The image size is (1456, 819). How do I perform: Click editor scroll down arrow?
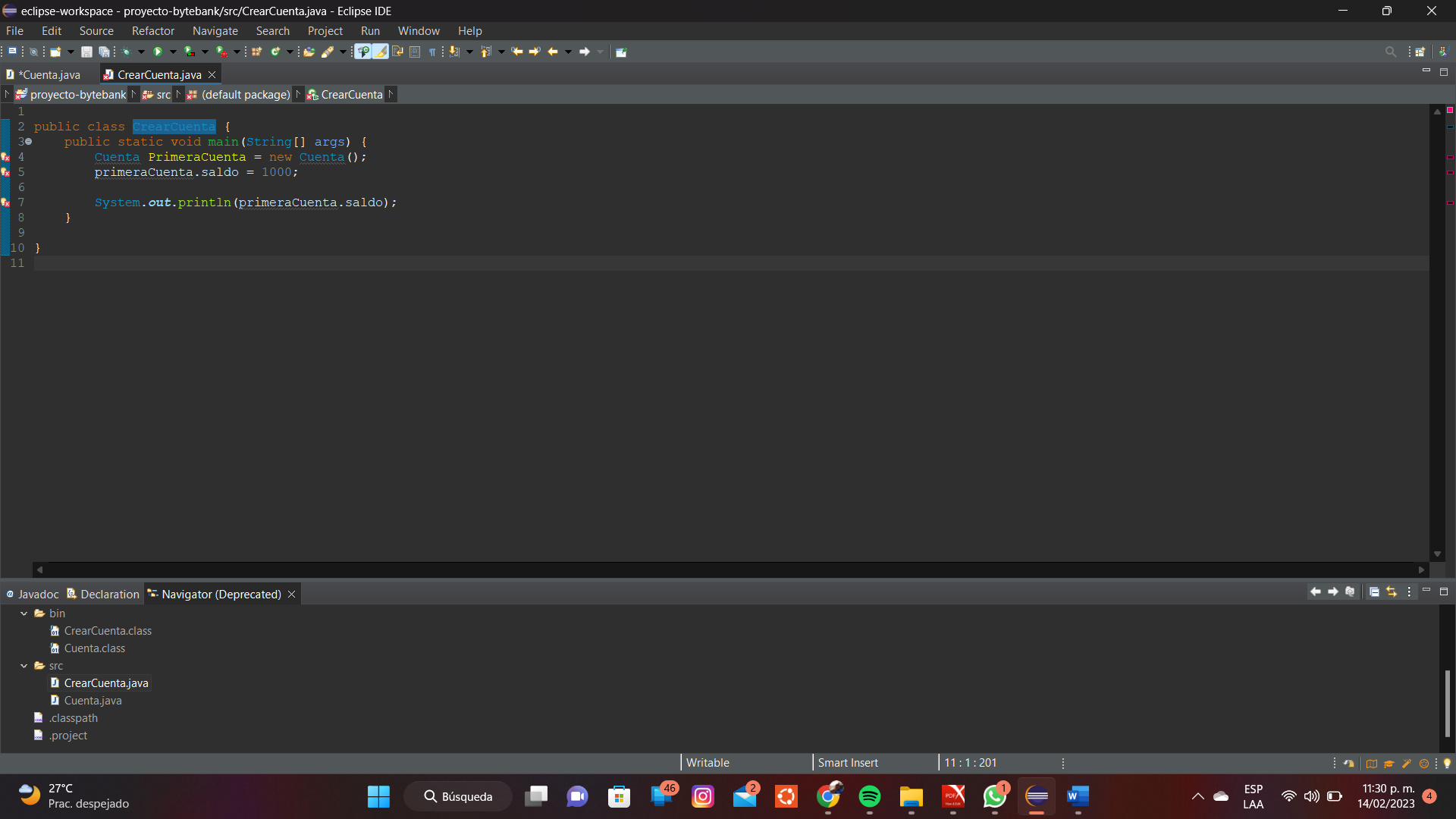pos(1437,554)
